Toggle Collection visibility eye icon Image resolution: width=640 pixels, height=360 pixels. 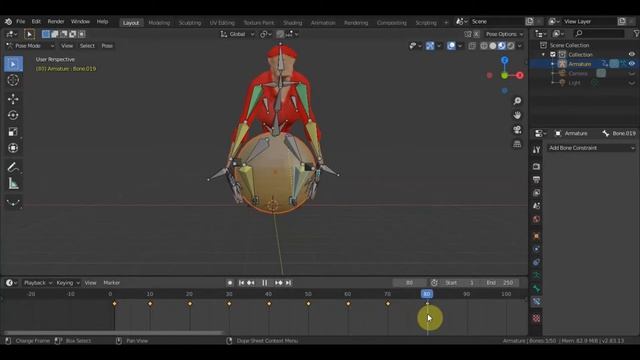pyautogui.click(x=632, y=54)
